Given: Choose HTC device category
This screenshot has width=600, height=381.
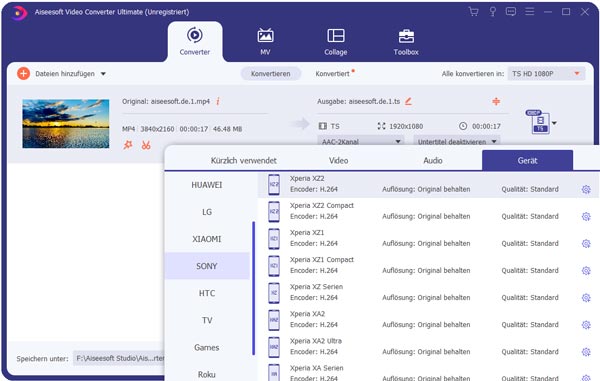Looking at the screenshot, I should point(207,293).
